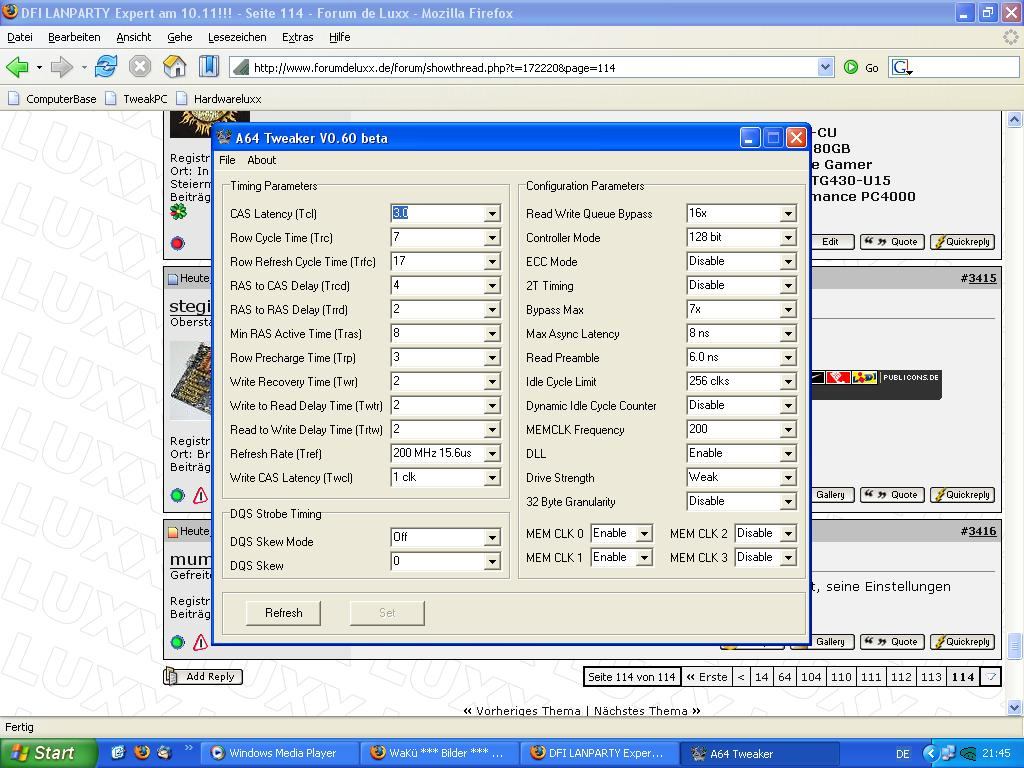Expand Controller Mode dropdown

[x=788, y=238]
